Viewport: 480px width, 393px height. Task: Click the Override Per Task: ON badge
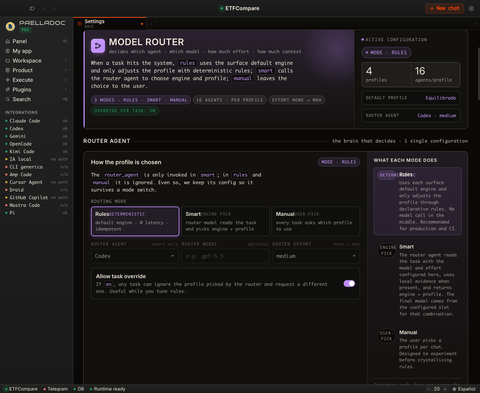tap(125, 111)
